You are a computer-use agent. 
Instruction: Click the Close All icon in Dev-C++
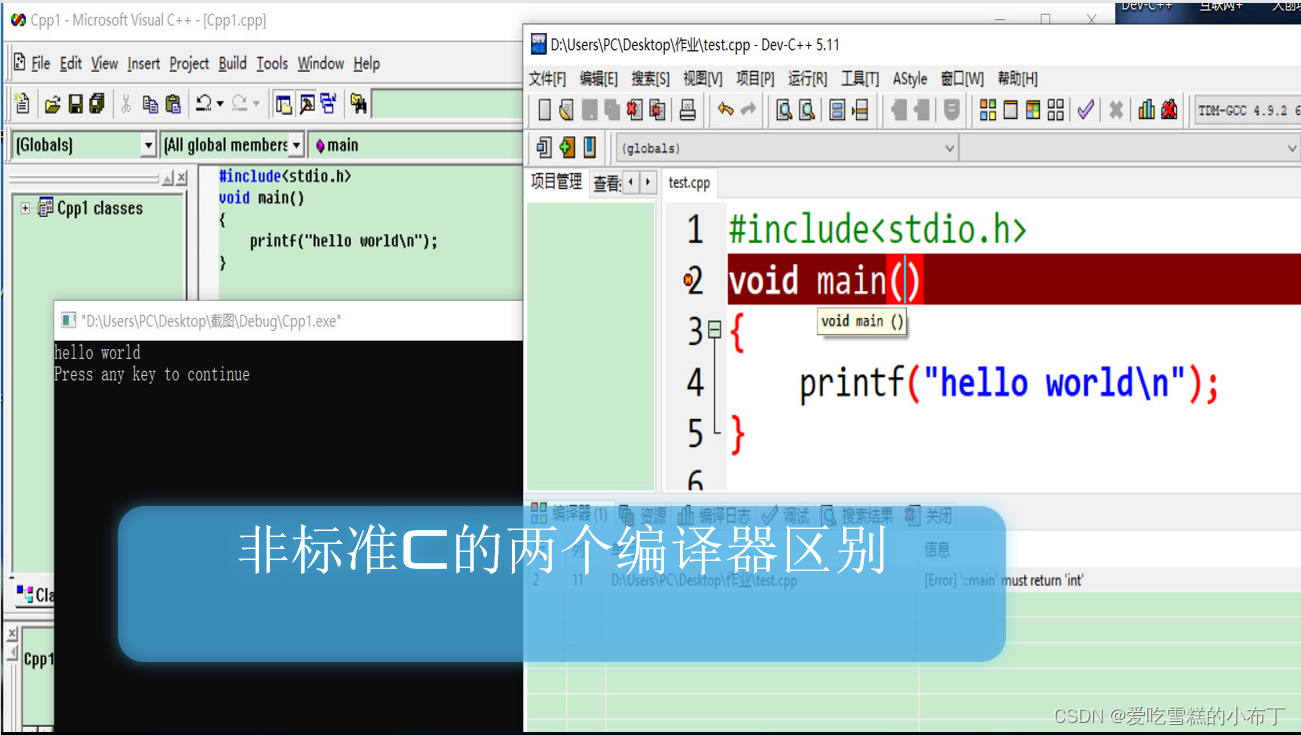pyautogui.click(x=657, y=110)
